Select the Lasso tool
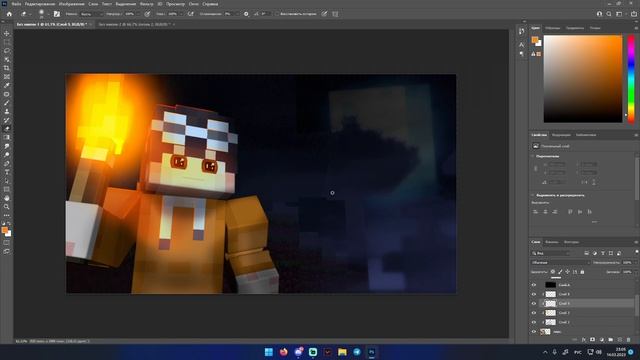Screen dimensions: 640x360 (x=7, y=51)
